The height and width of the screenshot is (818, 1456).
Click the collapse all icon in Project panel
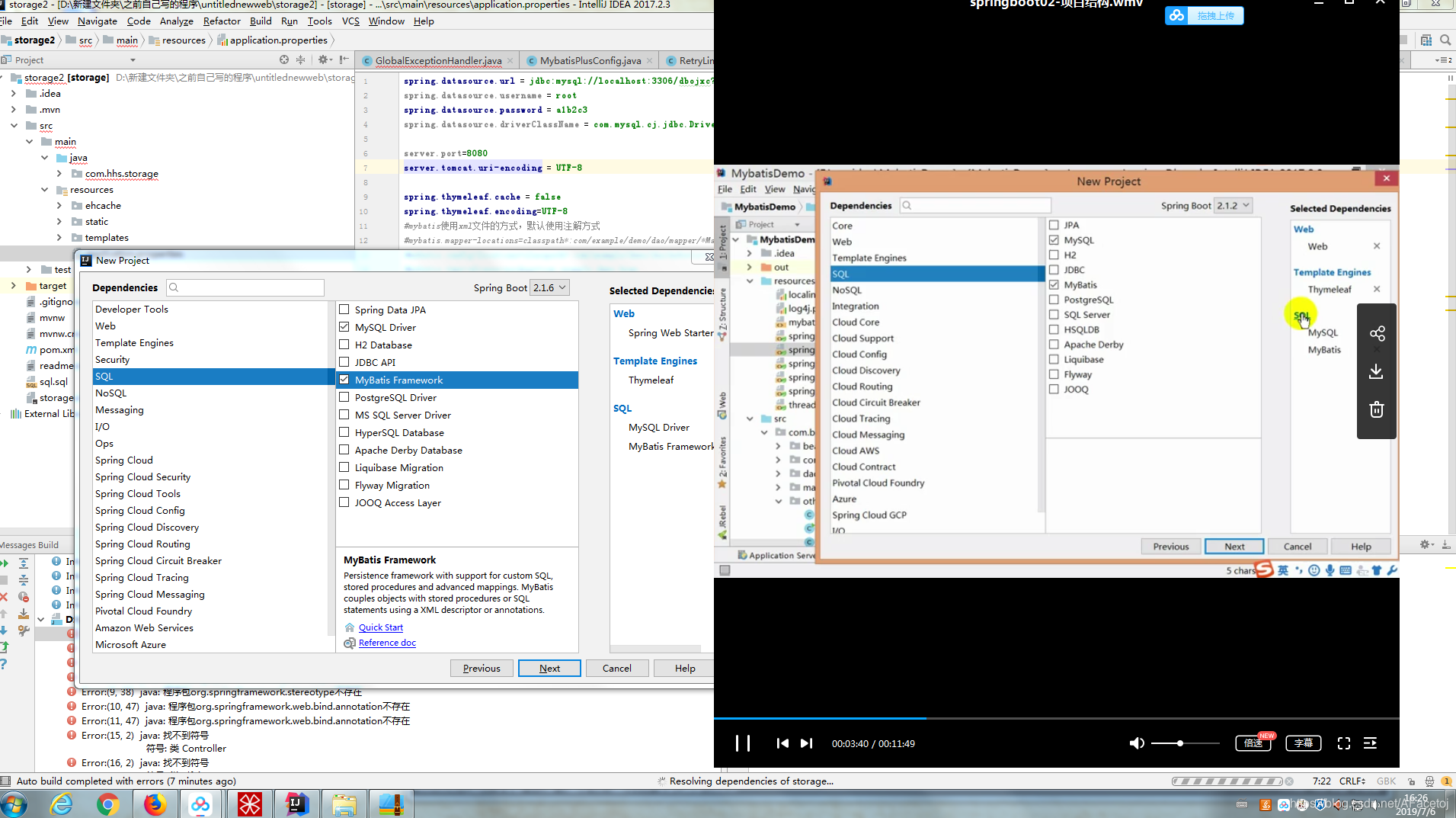pos(300,59)
